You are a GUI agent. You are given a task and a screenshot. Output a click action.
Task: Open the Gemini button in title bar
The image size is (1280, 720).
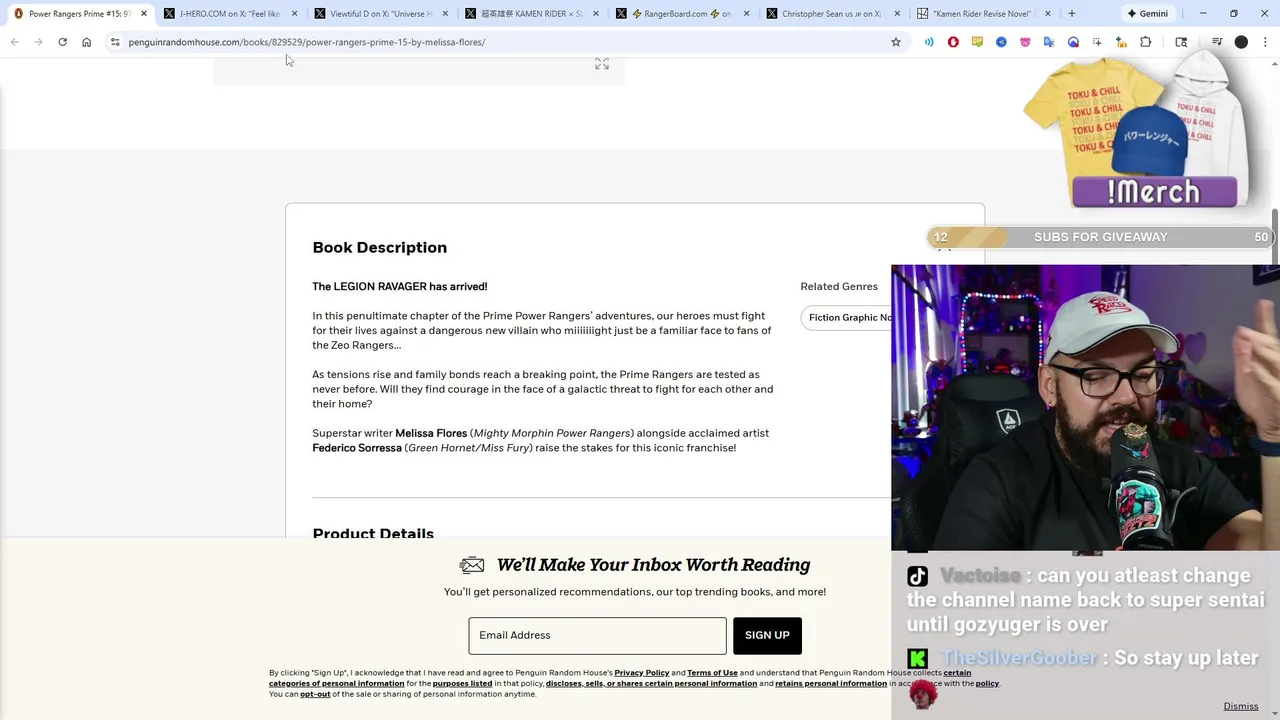point(1147,13)
